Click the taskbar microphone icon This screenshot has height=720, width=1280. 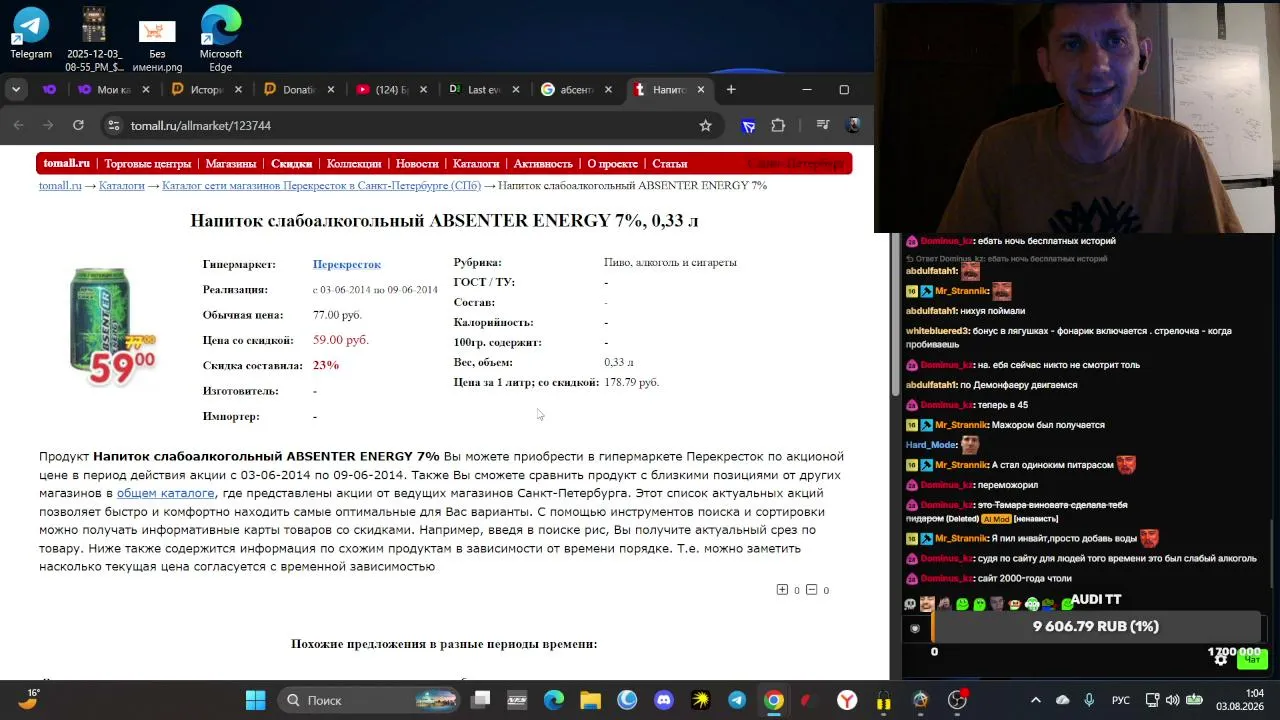click(1089, 700)
